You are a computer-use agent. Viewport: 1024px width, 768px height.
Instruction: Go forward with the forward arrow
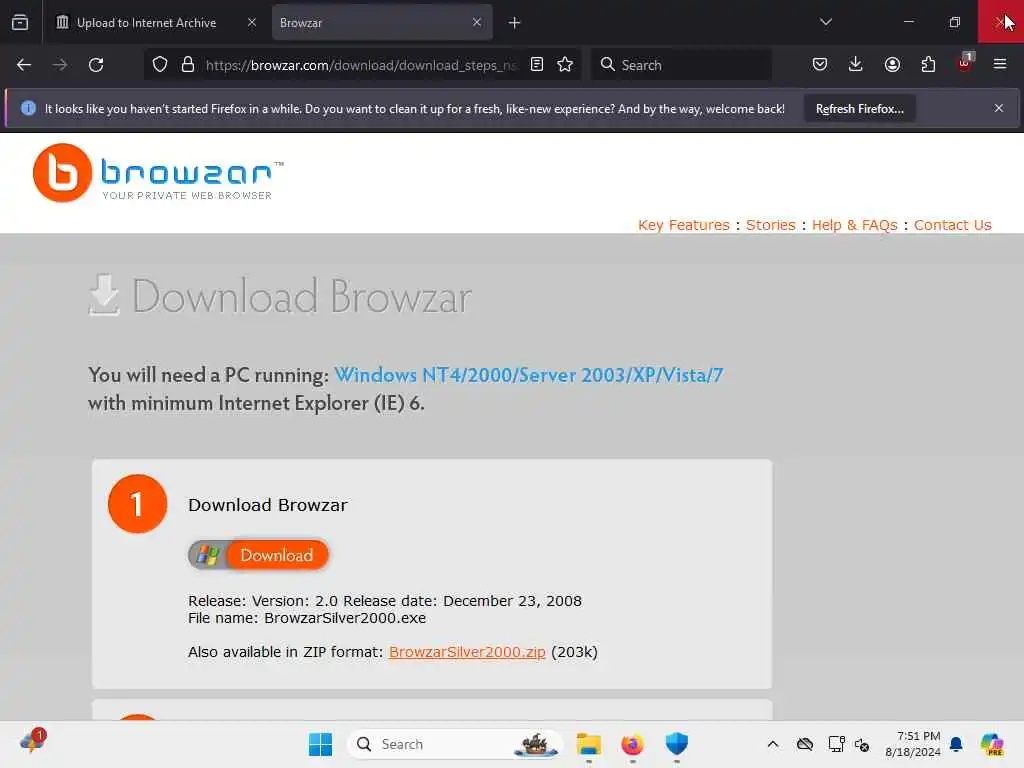pyautogui.click(x=60, y=65)
